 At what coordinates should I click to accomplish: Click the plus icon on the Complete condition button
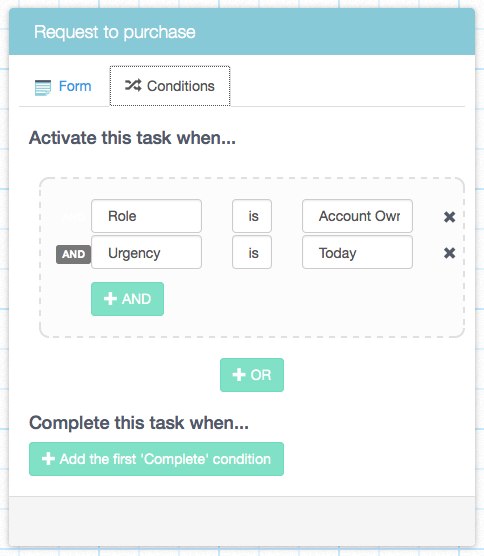tap(48, 459)
